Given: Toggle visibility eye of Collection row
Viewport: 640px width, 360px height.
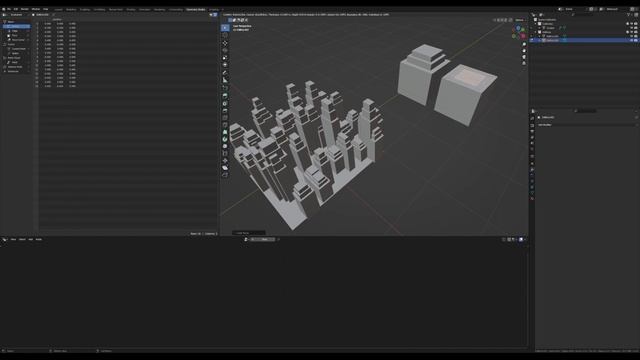Looking at the screenshot, I should click(x=631, y=24).
